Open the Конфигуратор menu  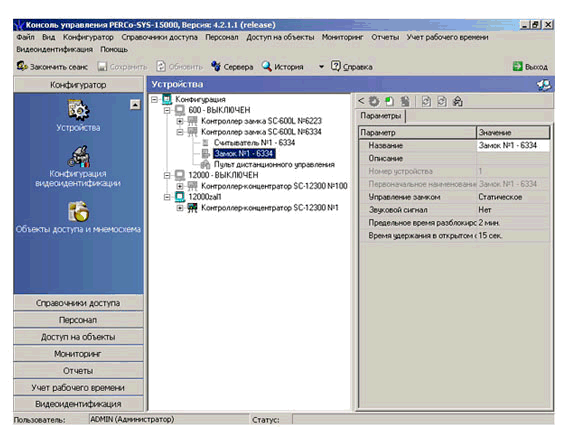pos(88,37)
